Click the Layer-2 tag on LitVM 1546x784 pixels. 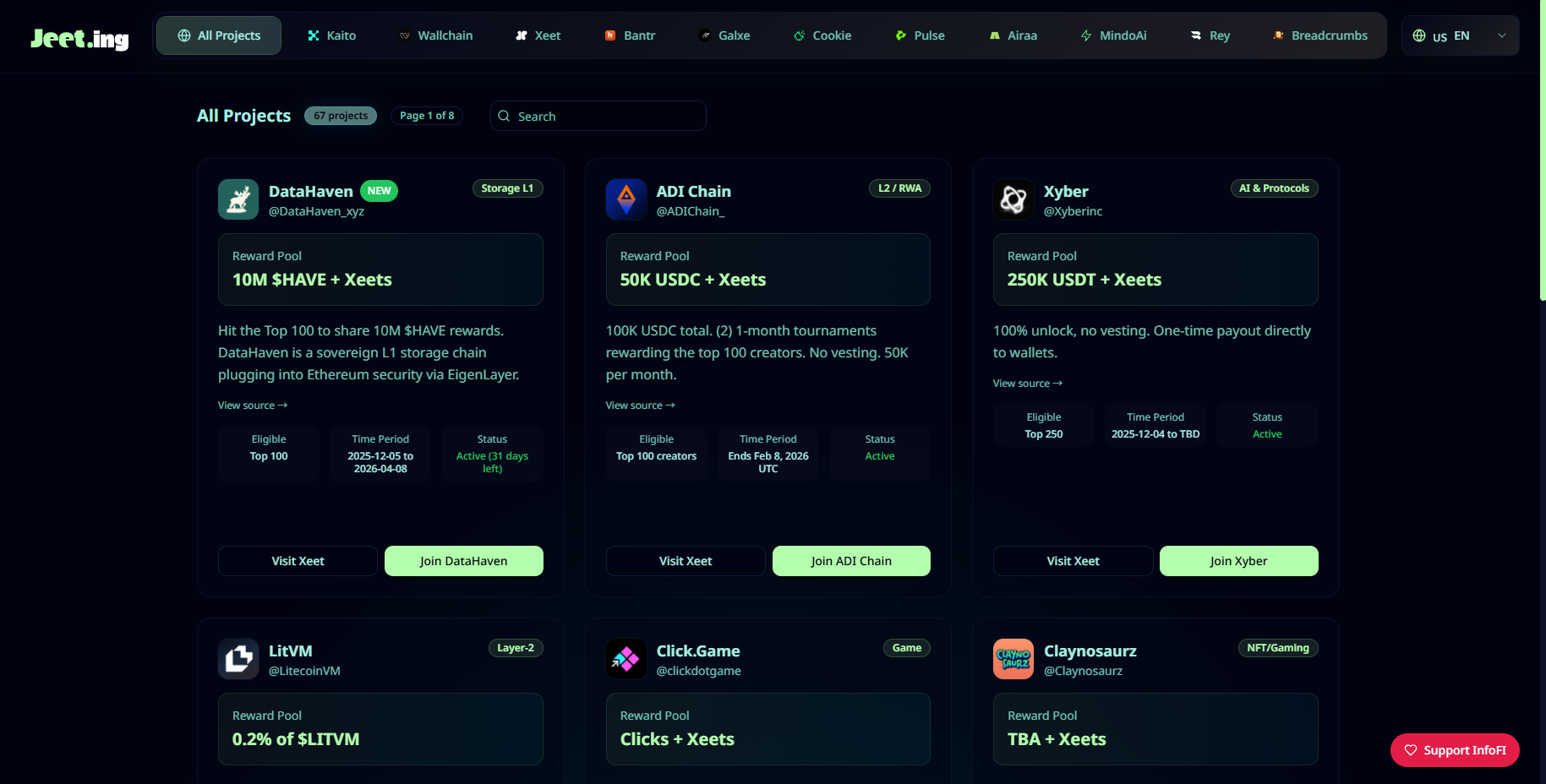coord(516,648)
